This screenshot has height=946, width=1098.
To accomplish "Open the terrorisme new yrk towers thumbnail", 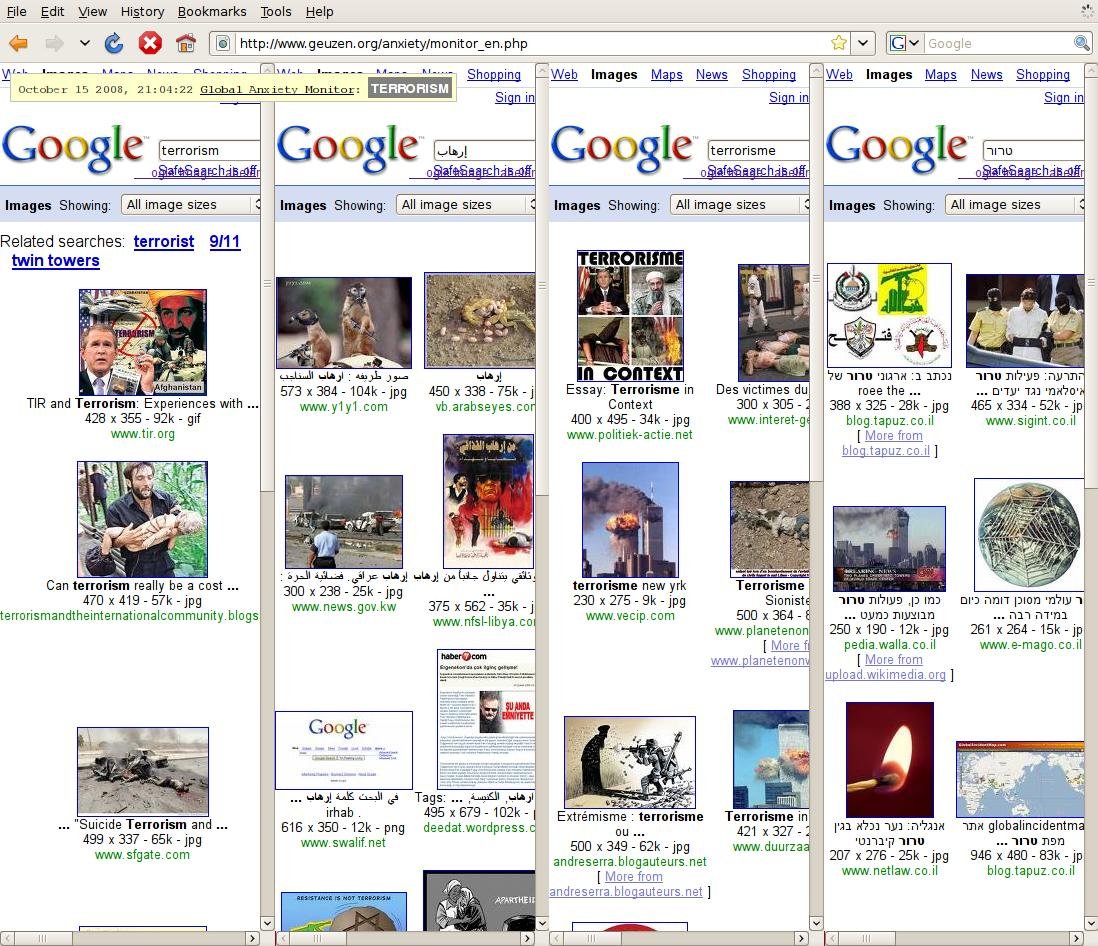I will point(630,520).
